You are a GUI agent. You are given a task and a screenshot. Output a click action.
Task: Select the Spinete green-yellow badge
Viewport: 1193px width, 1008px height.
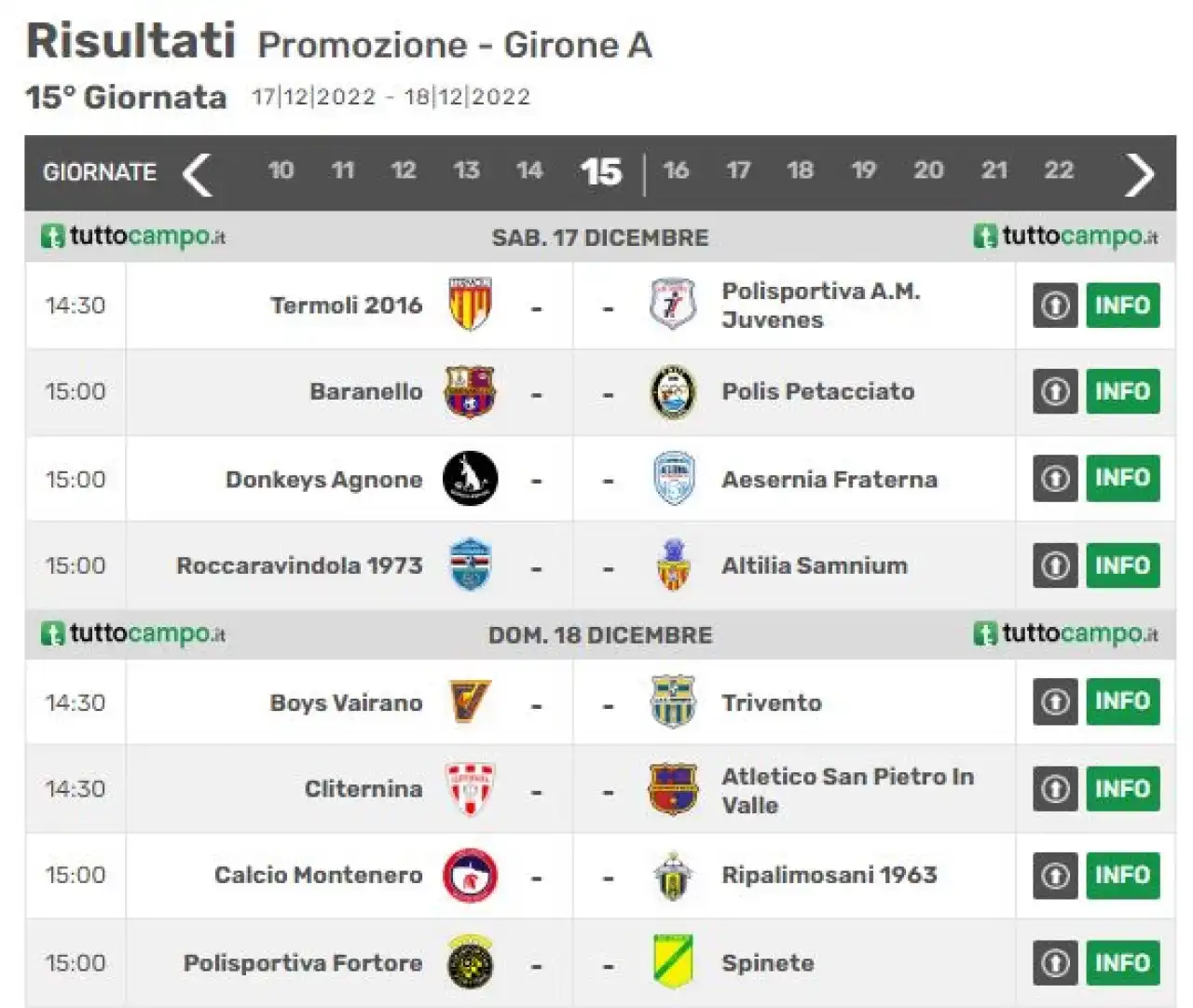(x=673, y=961)
